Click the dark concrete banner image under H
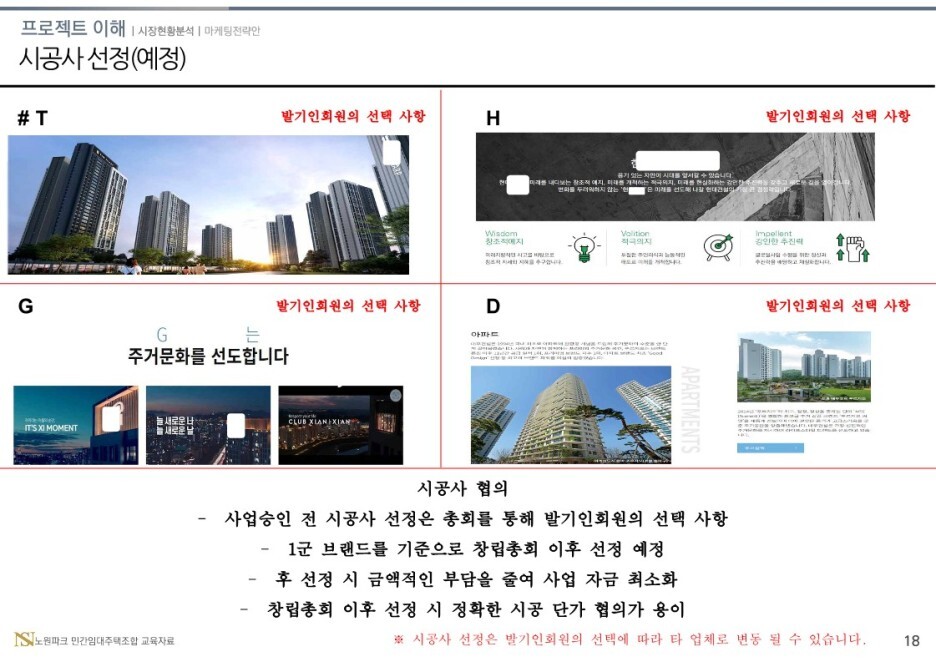Image resolution: width=936 pixels, height=662 pixels. click(675, 177)
